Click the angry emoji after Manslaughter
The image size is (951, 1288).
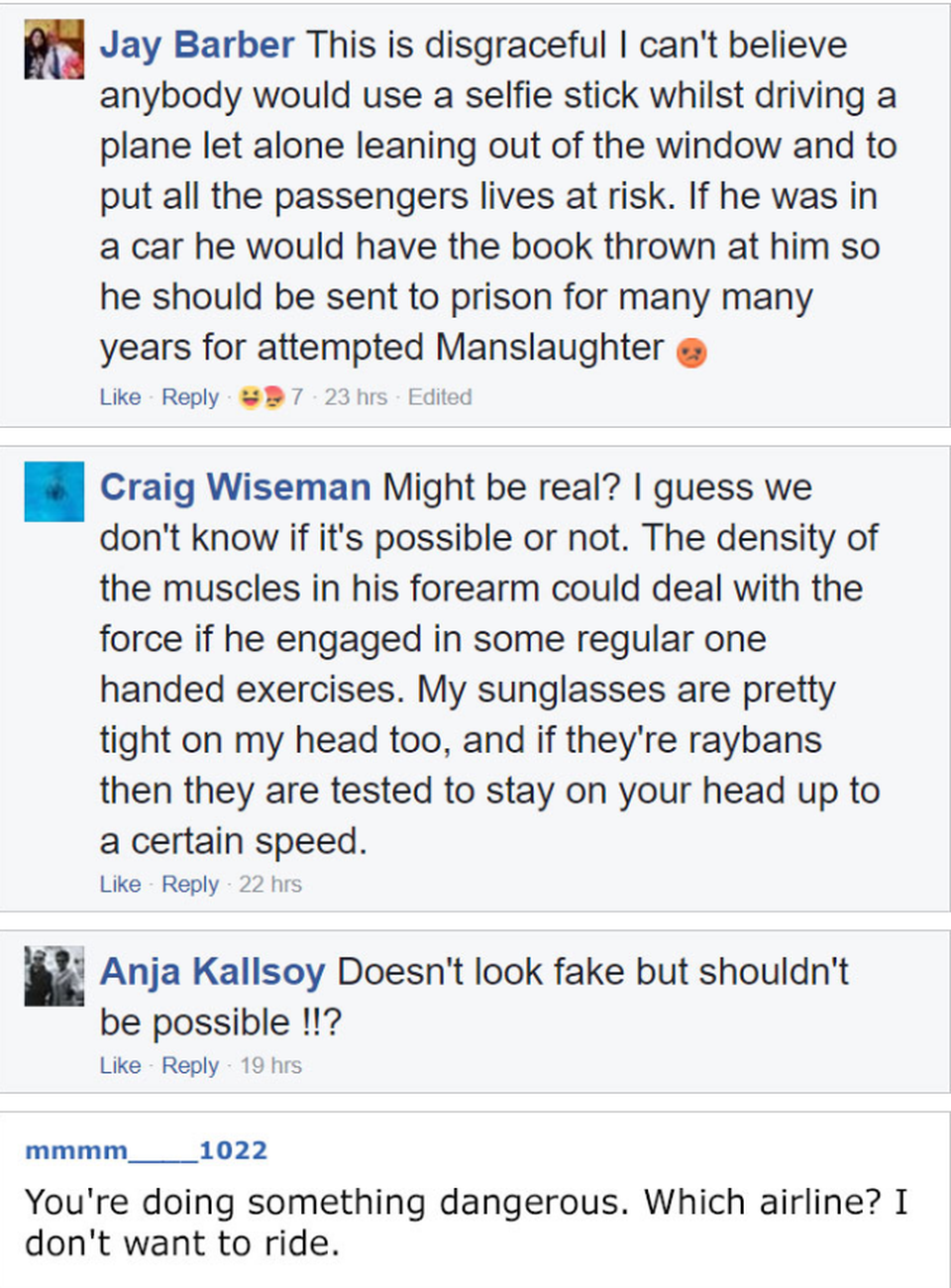691,352
